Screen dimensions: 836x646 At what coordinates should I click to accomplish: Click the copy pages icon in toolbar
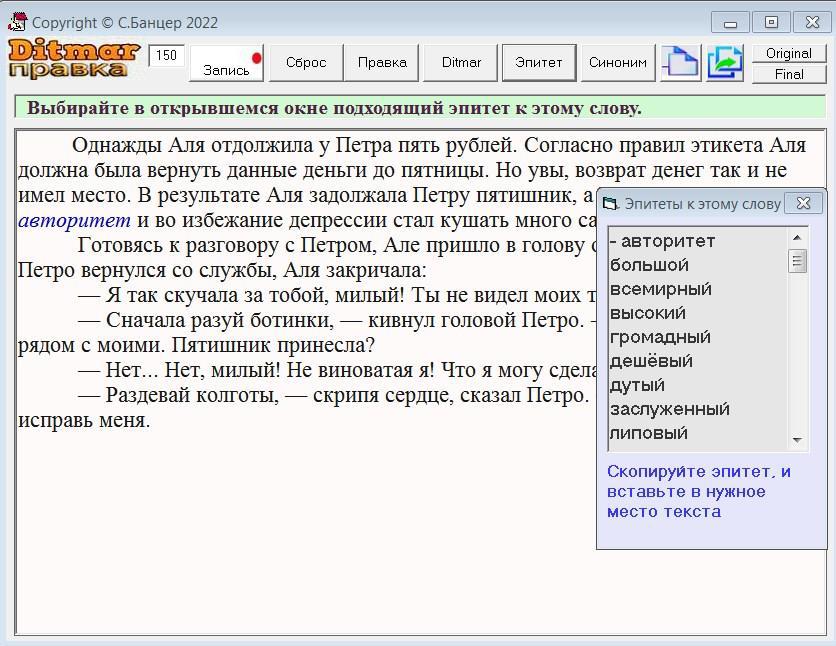[x=680, y=62]
